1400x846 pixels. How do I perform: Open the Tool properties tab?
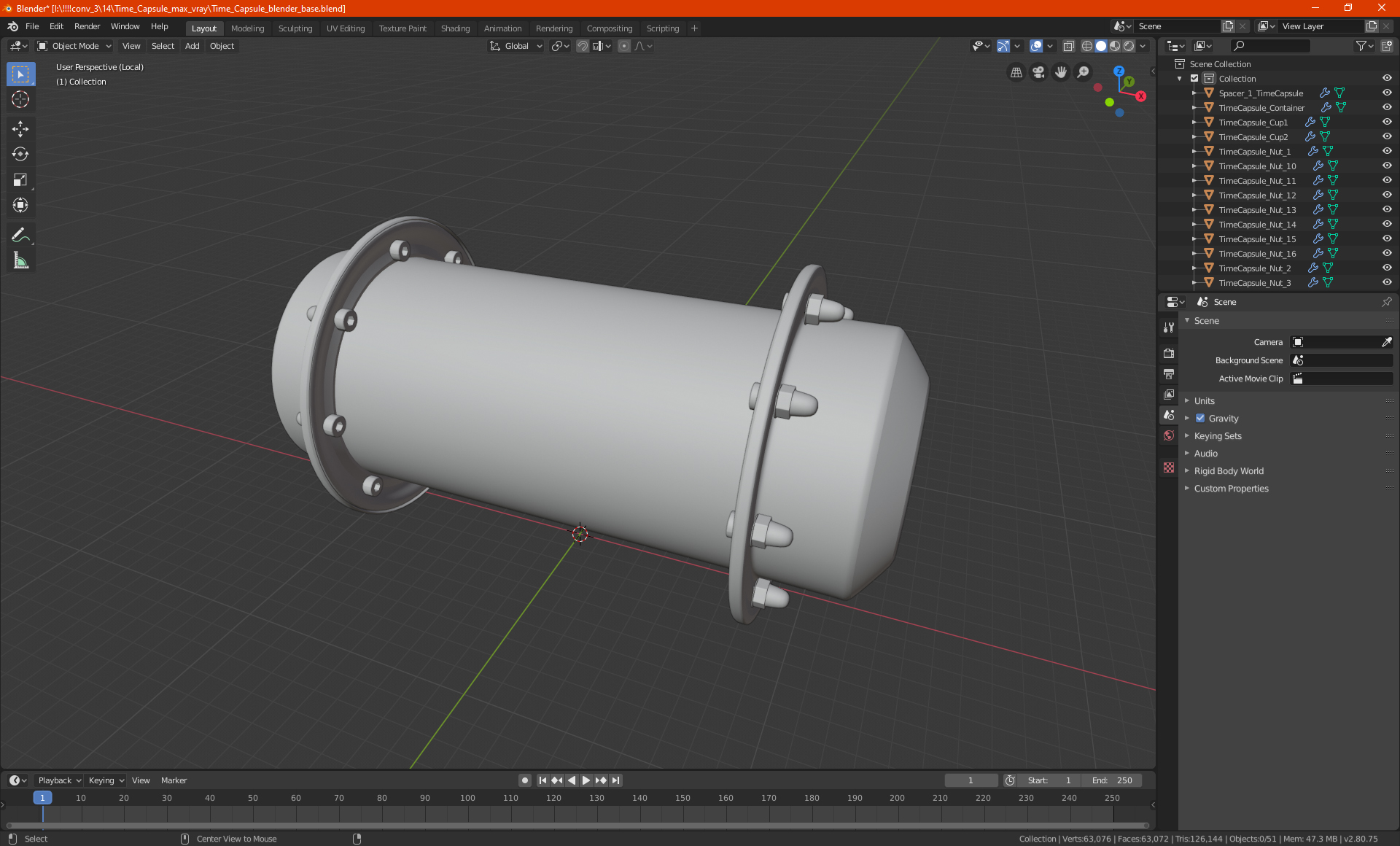[x=1169, y=327]
